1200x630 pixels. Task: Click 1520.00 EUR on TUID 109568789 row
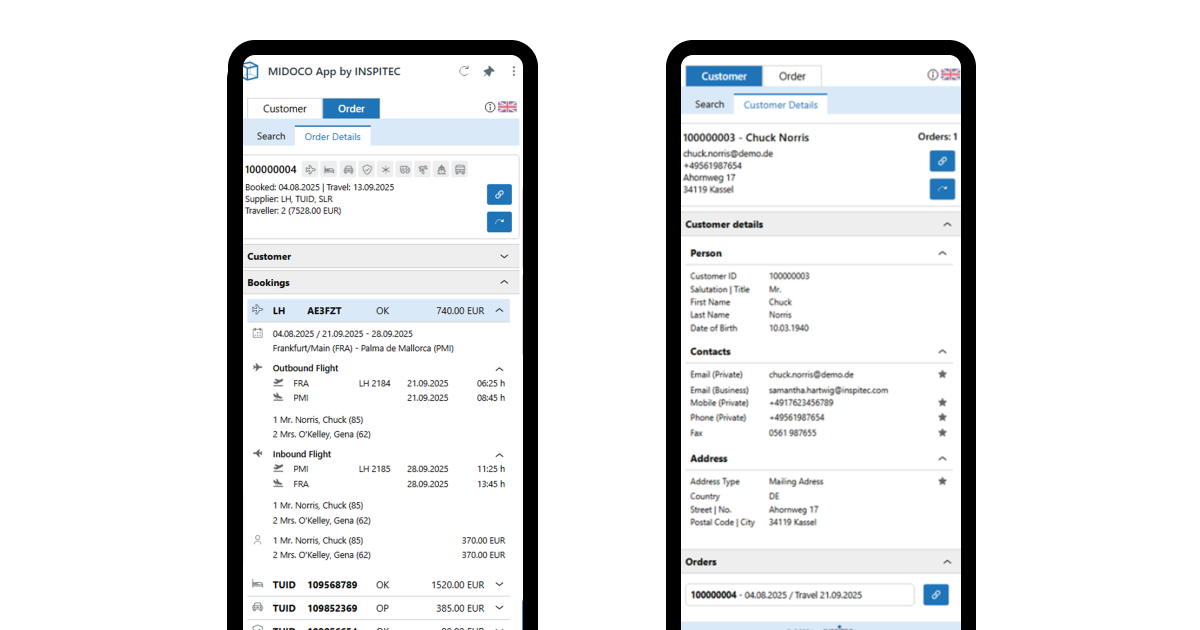pyautogui.click(x=458, y=585)
